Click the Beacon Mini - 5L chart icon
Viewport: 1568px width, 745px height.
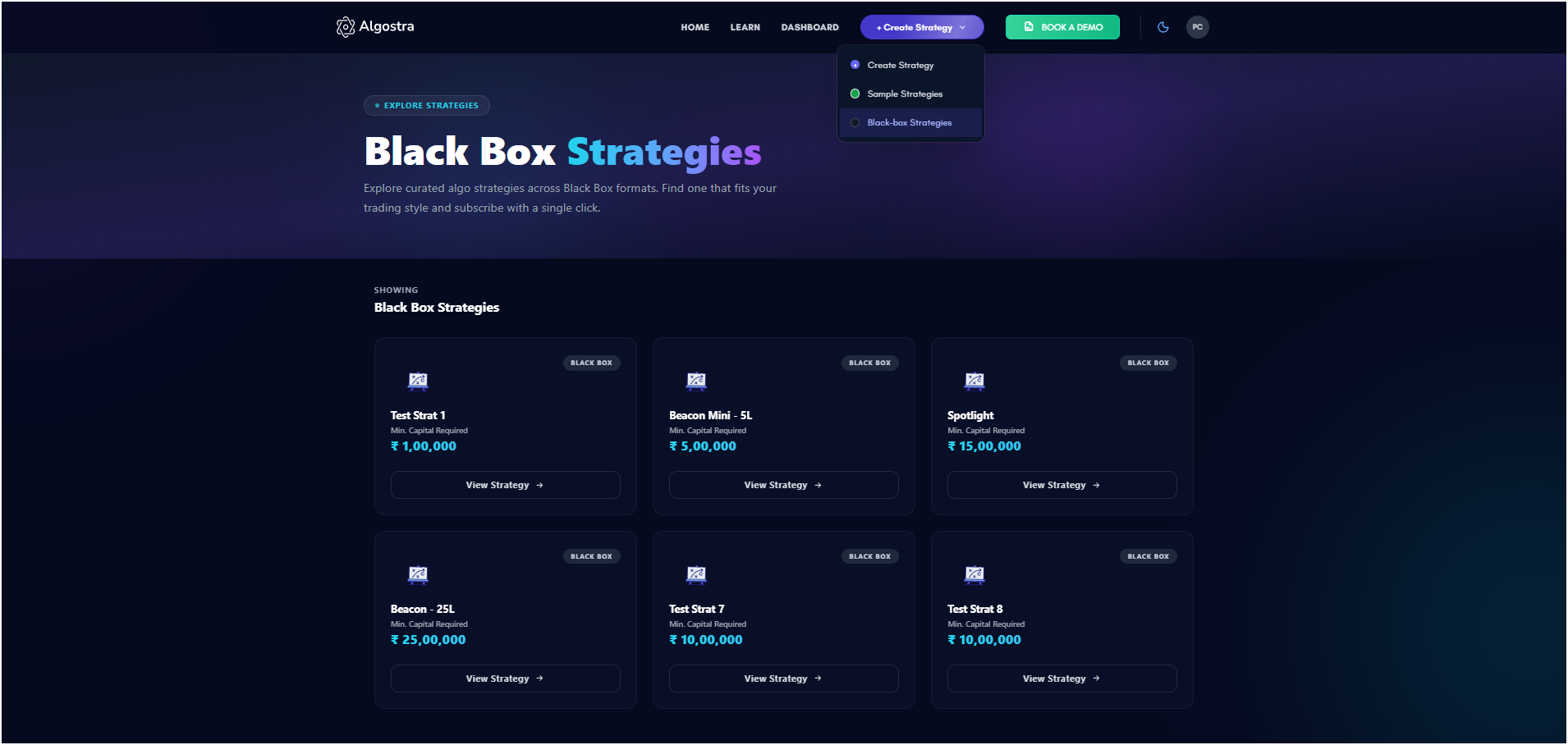696,381
